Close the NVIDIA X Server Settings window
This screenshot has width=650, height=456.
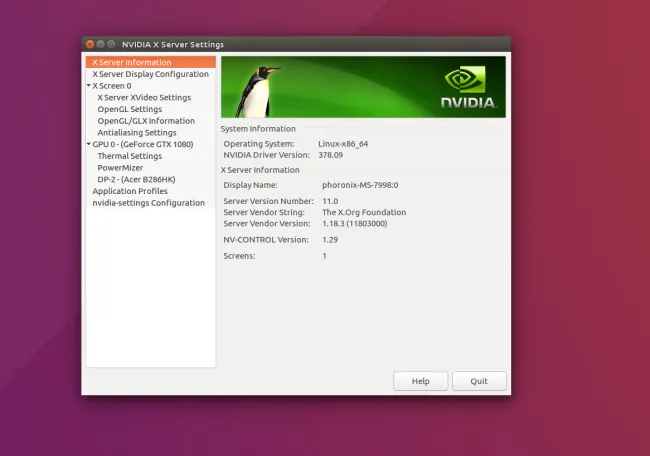point(90,44)
